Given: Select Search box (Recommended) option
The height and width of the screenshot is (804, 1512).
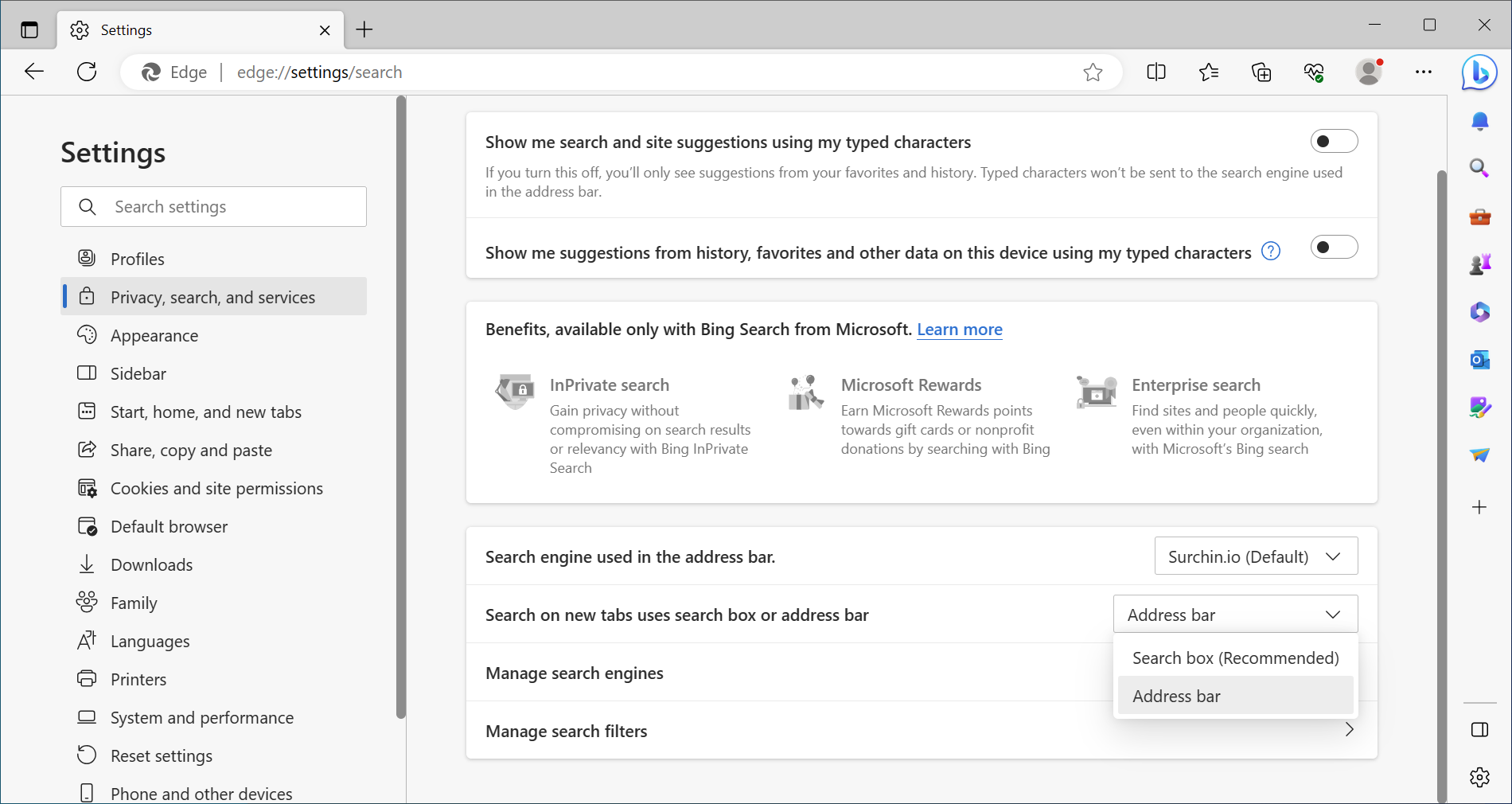Looking at the screenshot, I should click(x=1235, y=658).
